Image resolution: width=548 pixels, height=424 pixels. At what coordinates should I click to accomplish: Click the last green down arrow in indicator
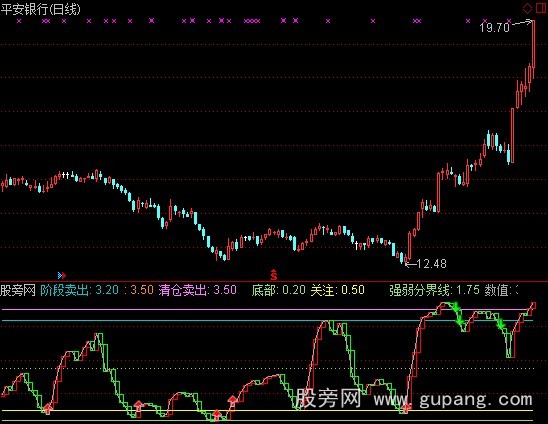tap(501, 324)
